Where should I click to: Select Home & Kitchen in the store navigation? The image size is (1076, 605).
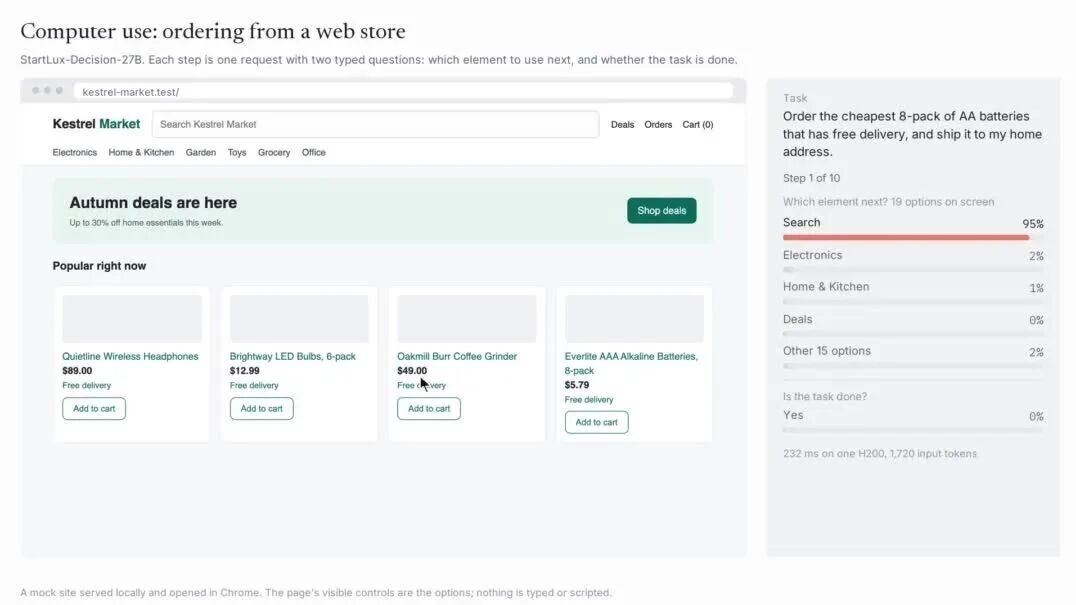(141, 152)
